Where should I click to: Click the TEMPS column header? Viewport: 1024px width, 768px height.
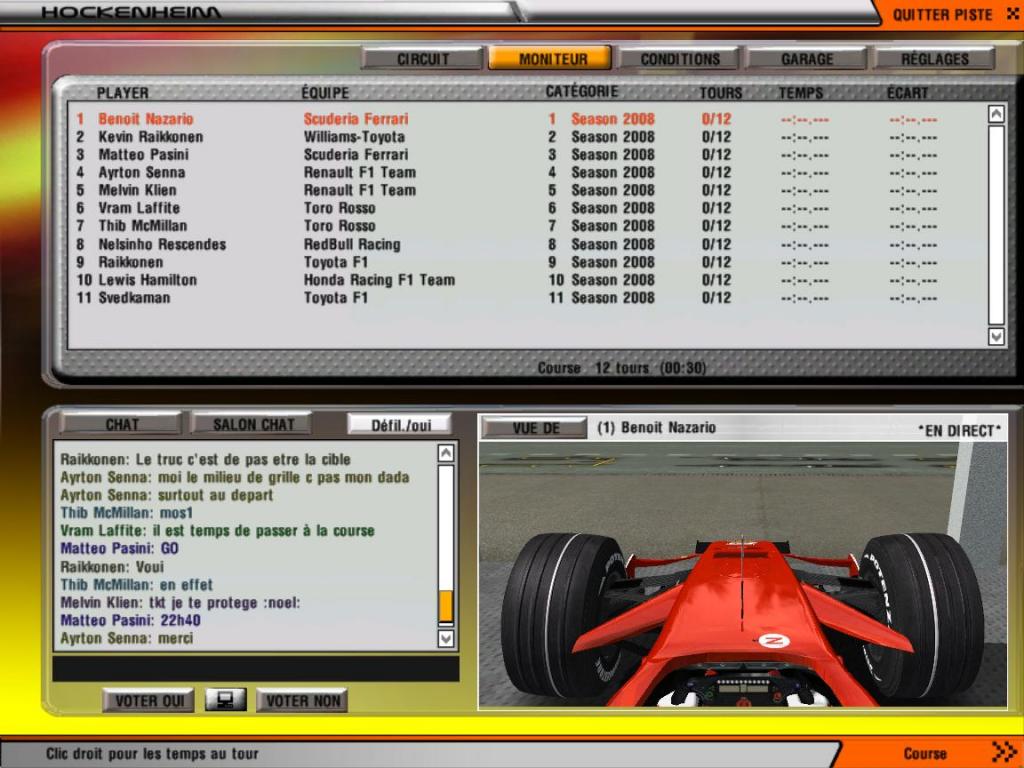pyautogui.click(x=801, y=93)
